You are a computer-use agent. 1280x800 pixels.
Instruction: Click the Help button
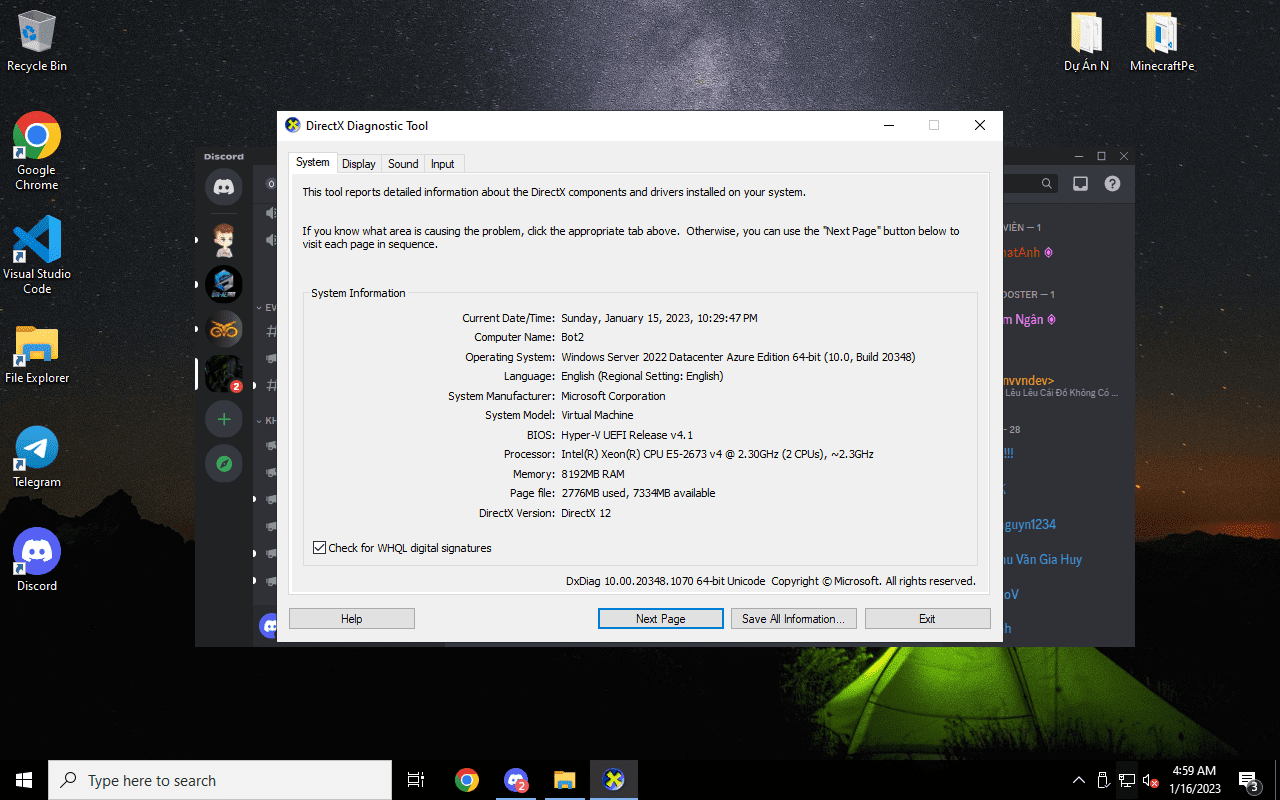point(352,619)
